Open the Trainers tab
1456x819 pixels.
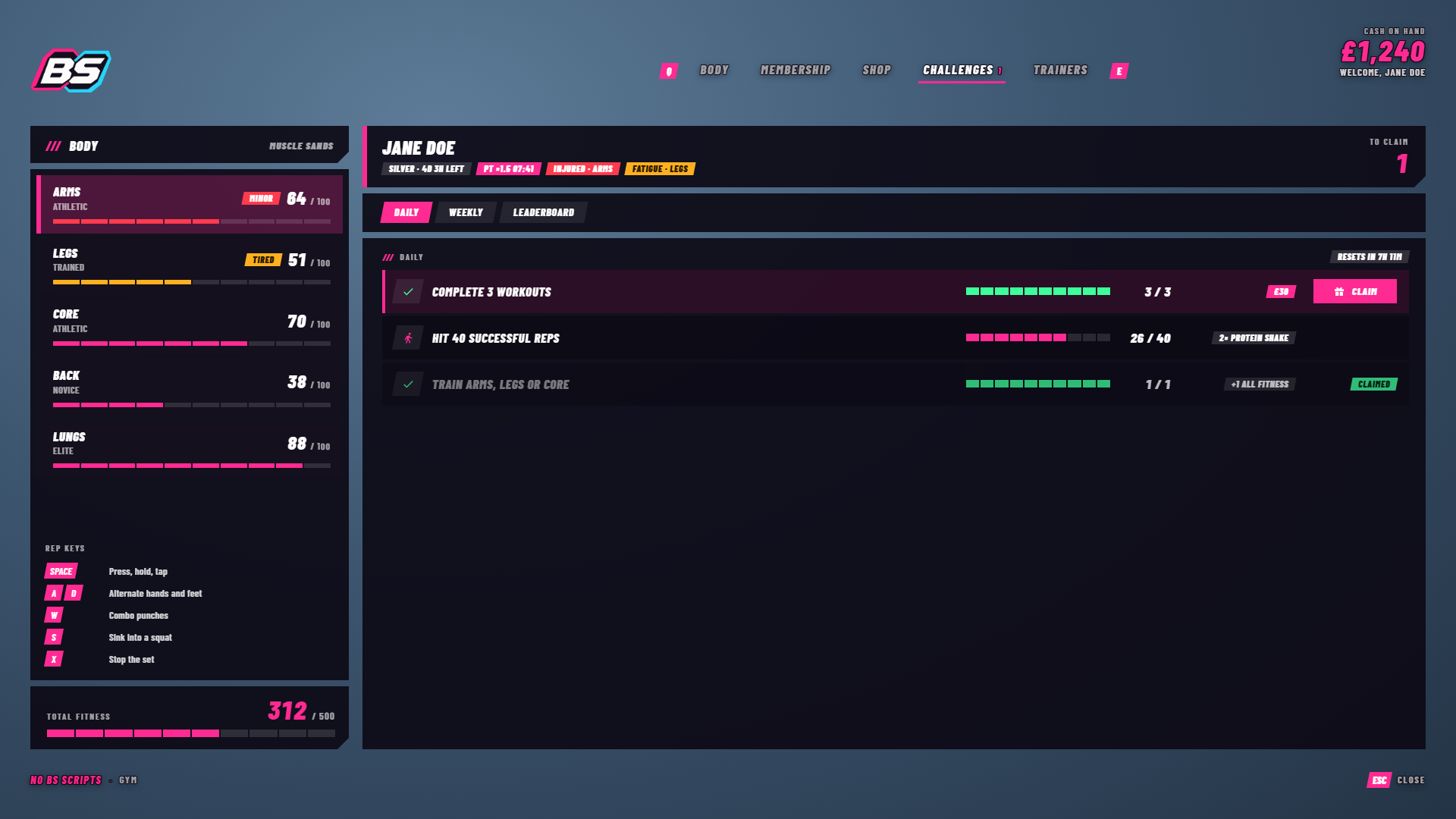coord(1060,70)
